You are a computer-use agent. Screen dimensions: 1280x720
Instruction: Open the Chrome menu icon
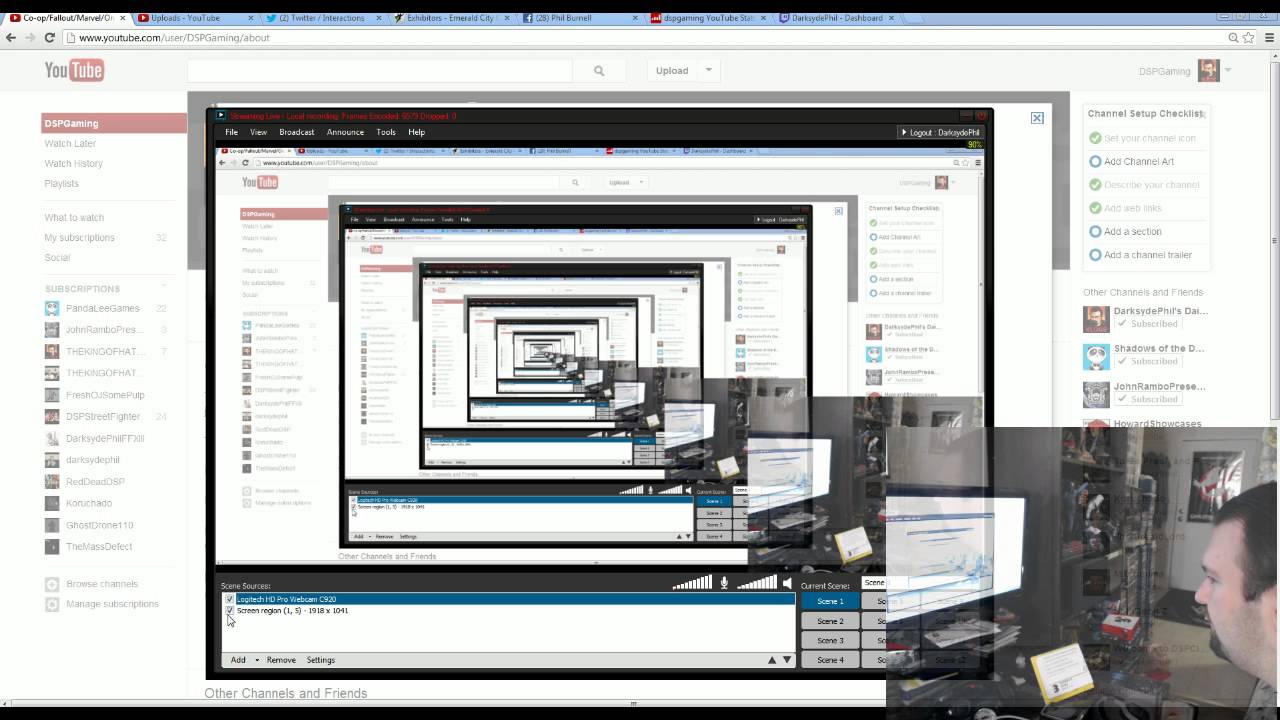coord(1268,38)
